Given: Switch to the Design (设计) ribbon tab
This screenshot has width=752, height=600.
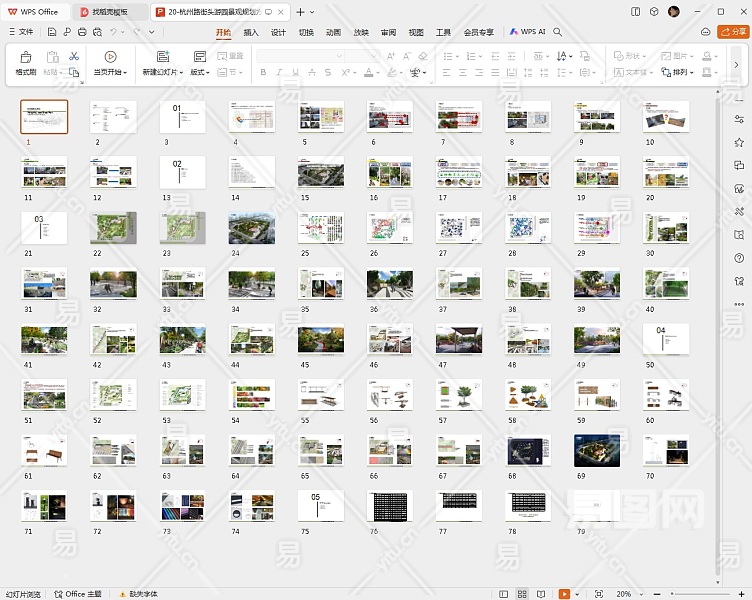Looking at the screenshot, I should tap(278, 32).
